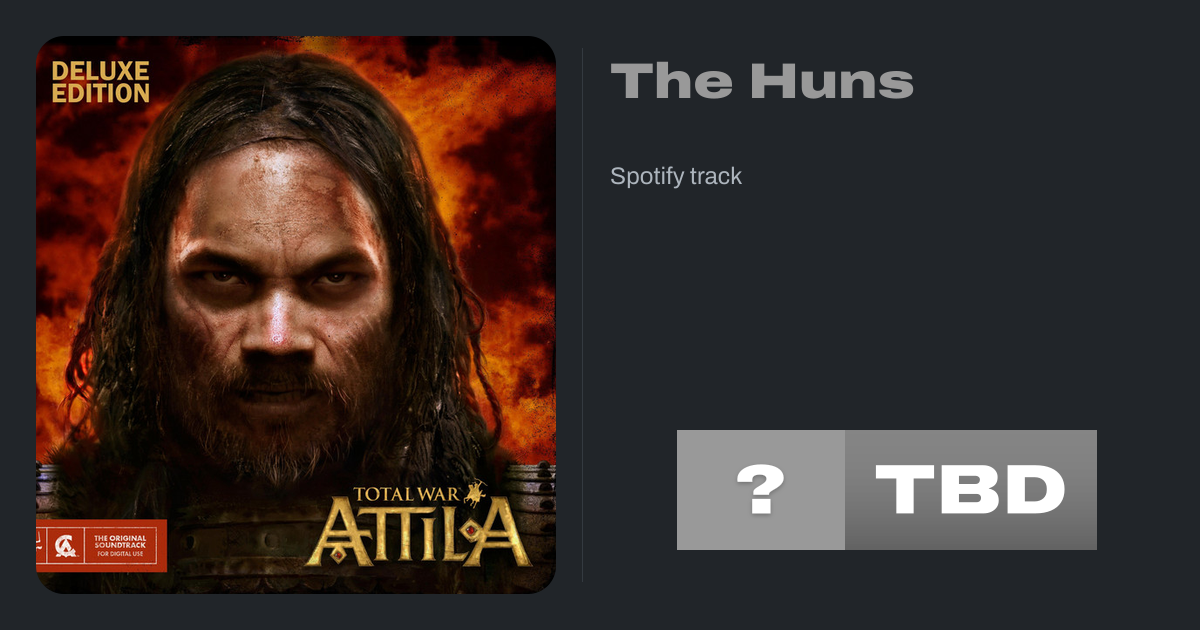
Task: Click the vertical divider beside the cover
Action: (x=583, y=315)
